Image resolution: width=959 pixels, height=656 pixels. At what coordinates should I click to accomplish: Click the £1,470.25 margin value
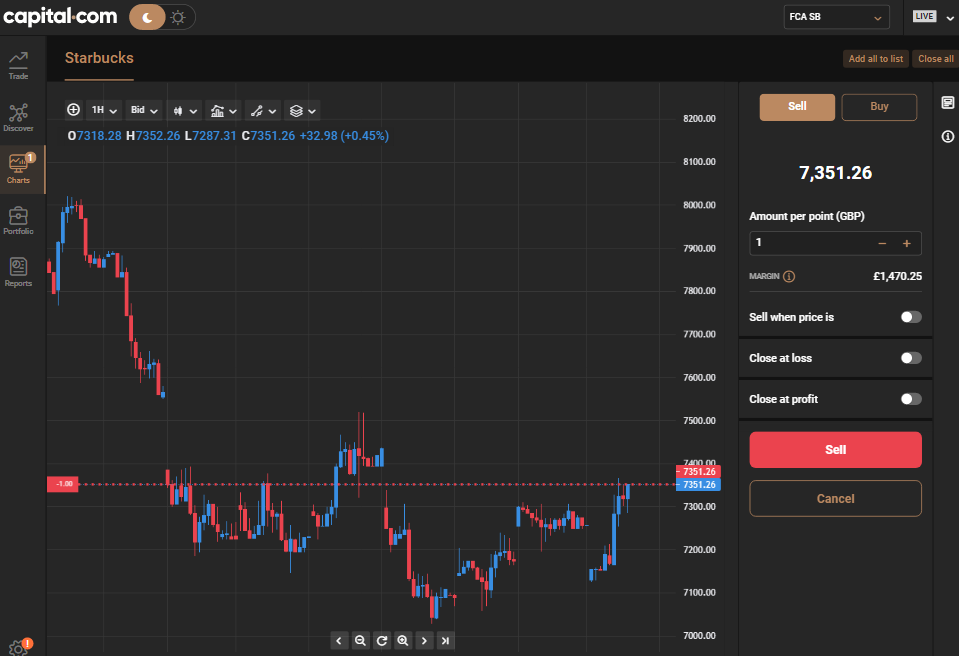(x=897, y=276)
